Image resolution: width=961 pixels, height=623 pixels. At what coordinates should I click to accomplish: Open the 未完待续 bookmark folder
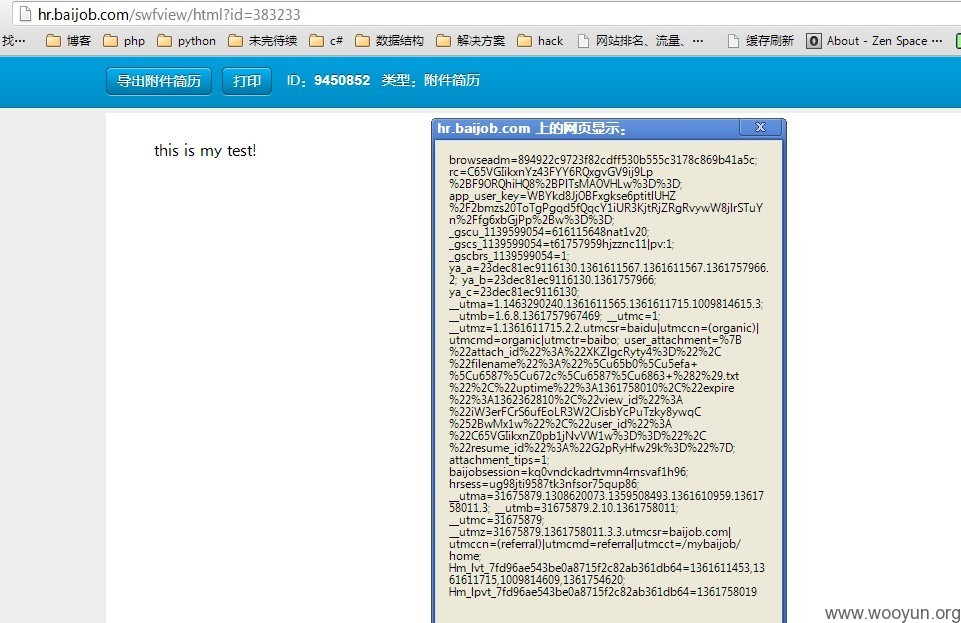(263, 41)
